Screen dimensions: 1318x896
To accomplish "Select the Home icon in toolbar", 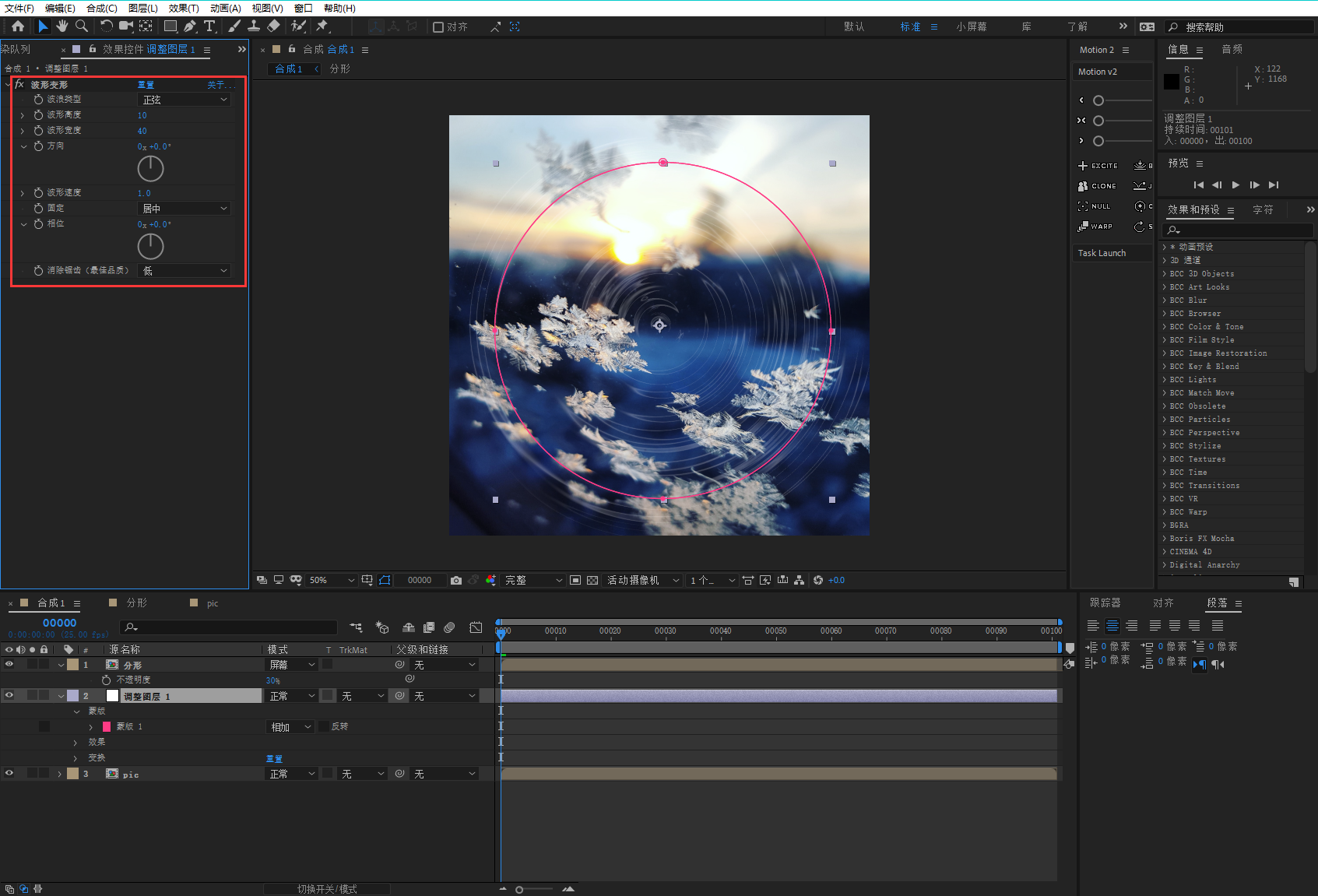I will click(x=18, y=26).
